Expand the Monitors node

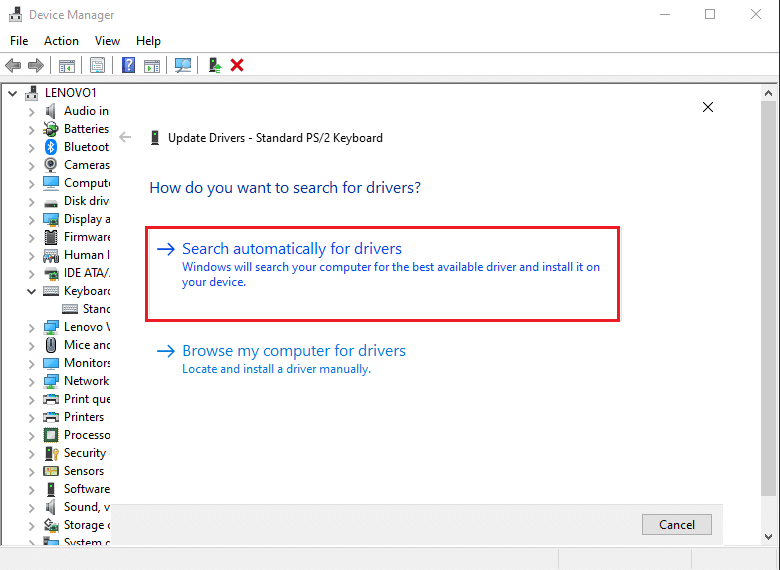coord(31,364)
